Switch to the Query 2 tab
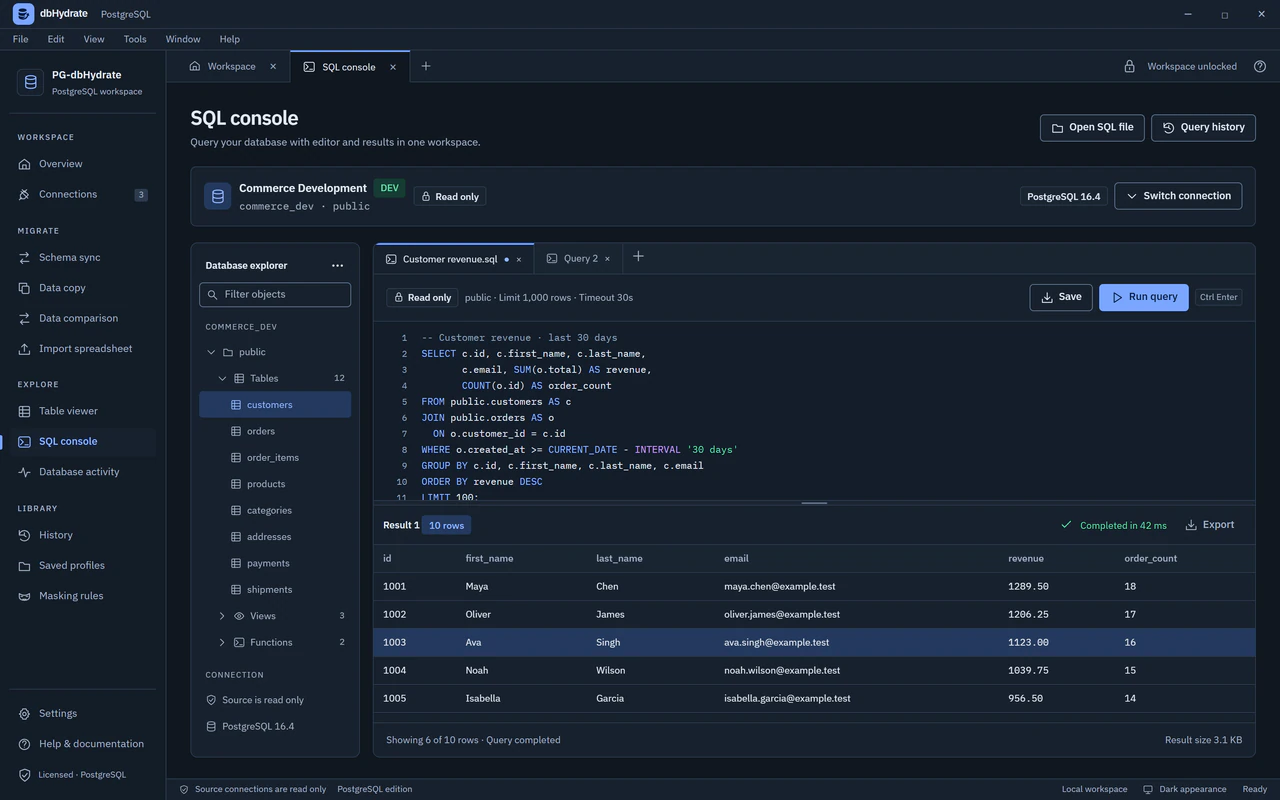This screenshot has width=1280, height=800. (580, 259)
